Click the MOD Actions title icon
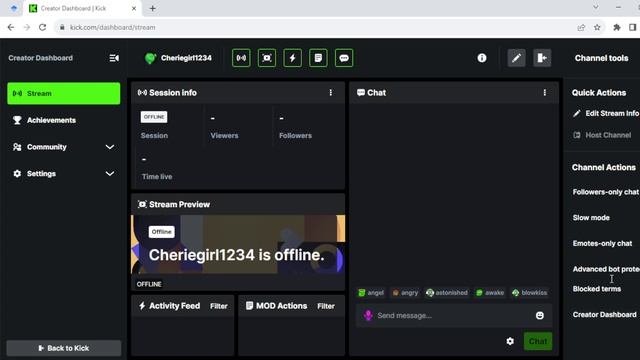The image size is (640, 360). pos(249,306)
